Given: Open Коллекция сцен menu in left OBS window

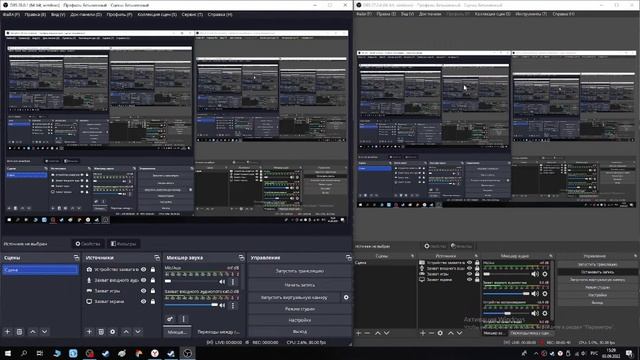Looking at the screenshot, I should pos(157,14).
